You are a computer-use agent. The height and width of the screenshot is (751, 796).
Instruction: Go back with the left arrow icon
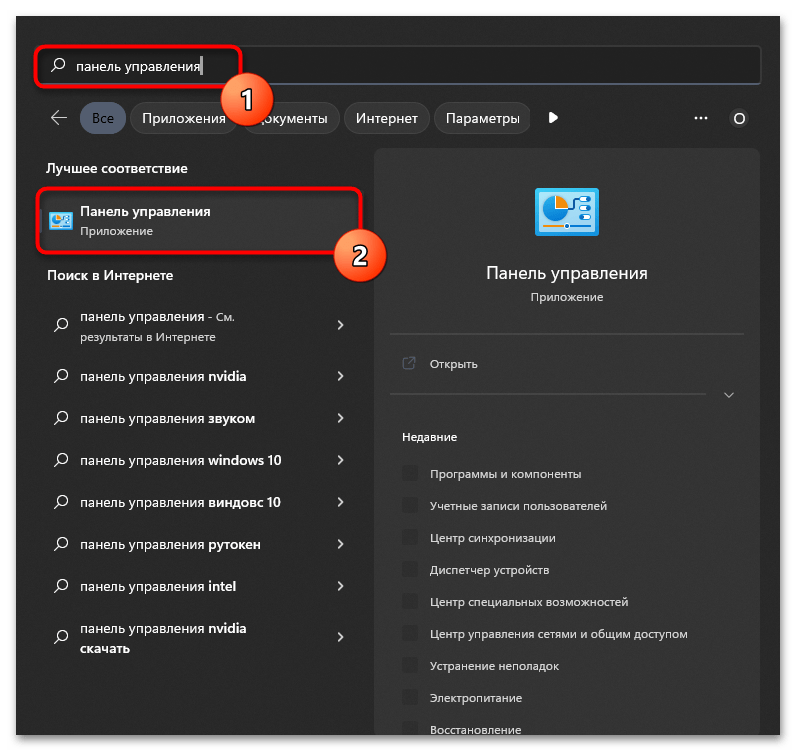tap(59, 118)
